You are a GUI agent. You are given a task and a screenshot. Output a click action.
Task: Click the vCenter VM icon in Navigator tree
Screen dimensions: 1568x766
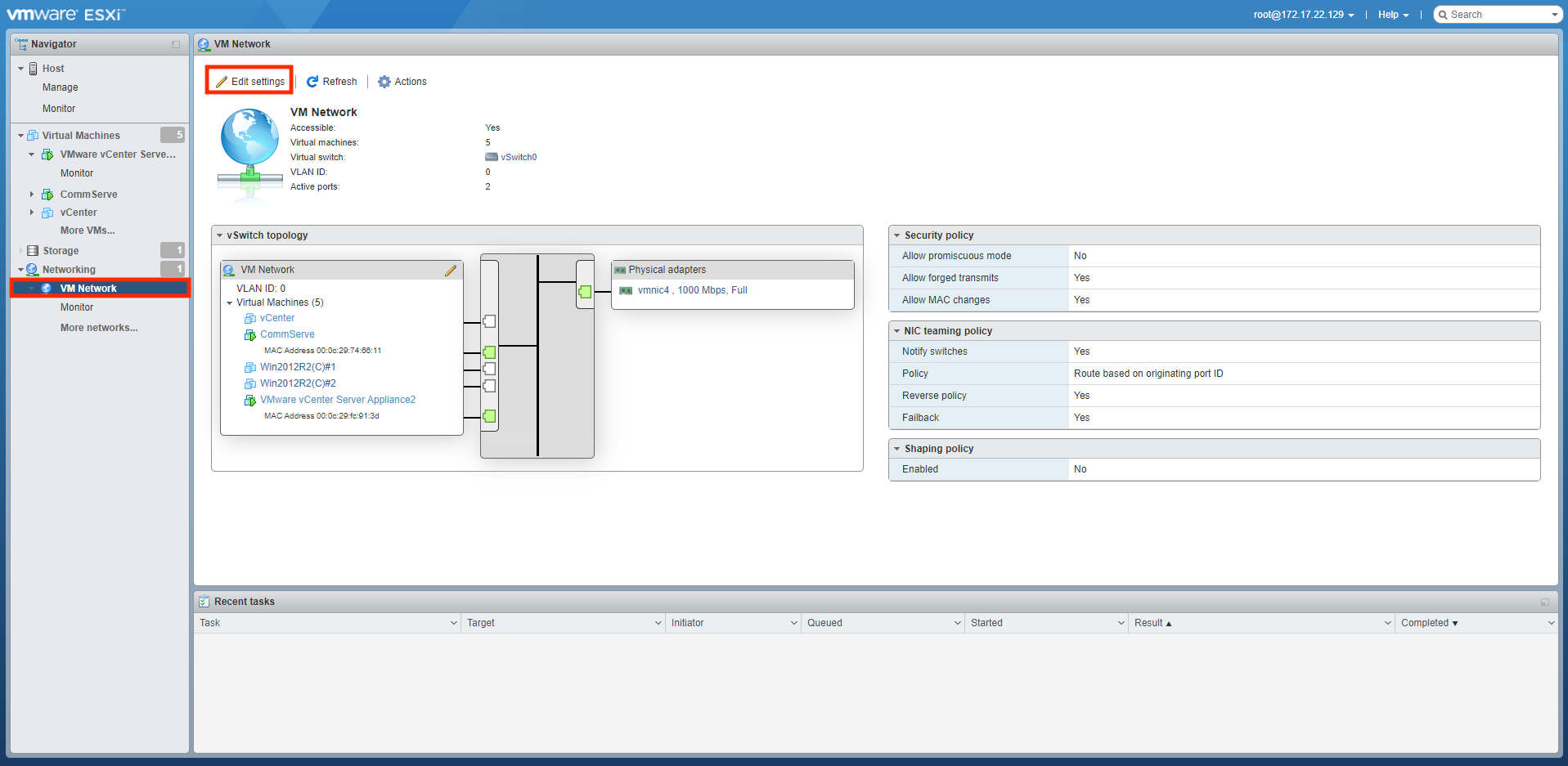(47, 213)
